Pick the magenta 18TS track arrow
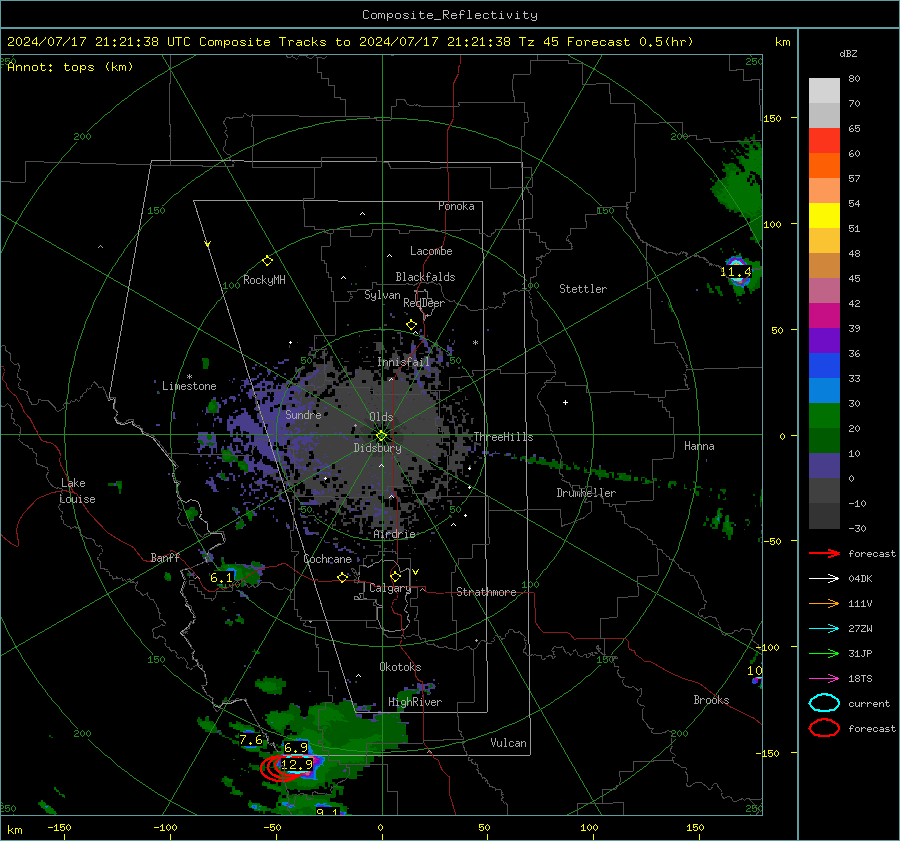The height and width of the screenshot is (841, 900). (x=824, y=679)
